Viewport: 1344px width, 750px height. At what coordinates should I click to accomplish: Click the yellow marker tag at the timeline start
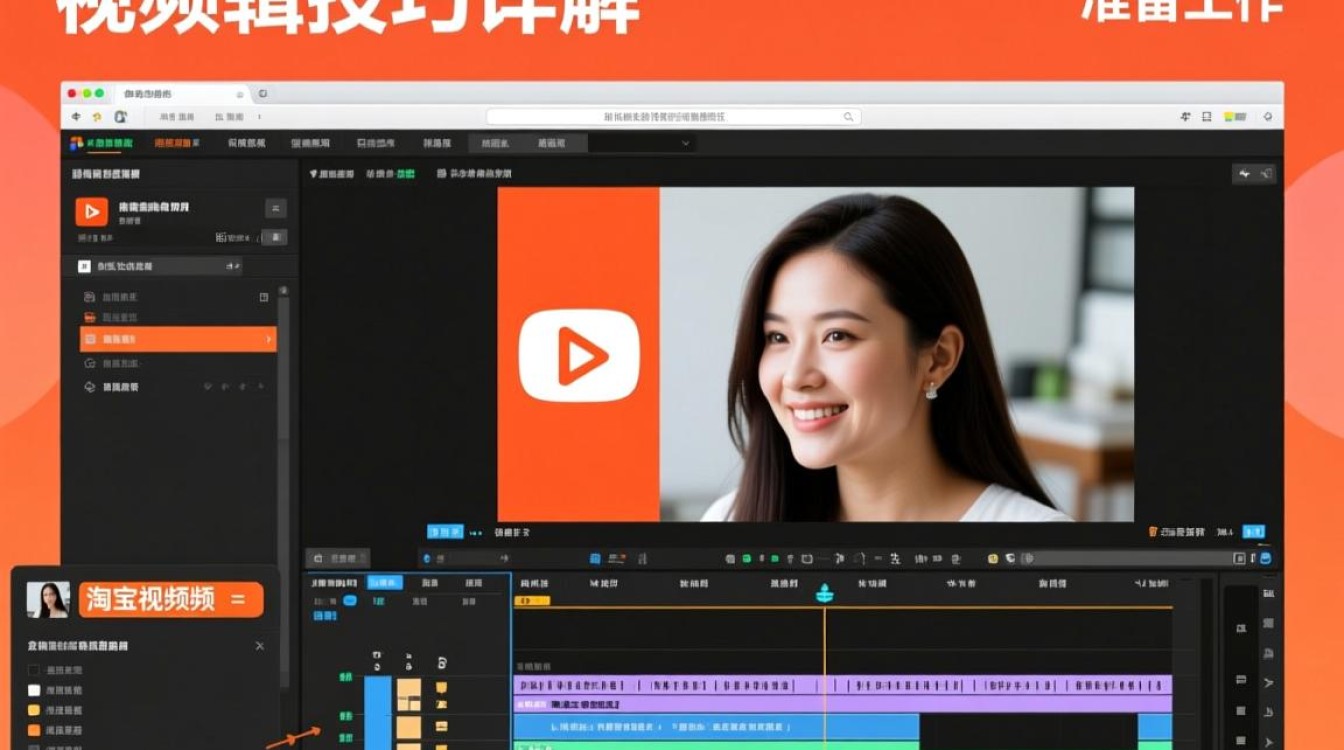click(x=532, y=601)
